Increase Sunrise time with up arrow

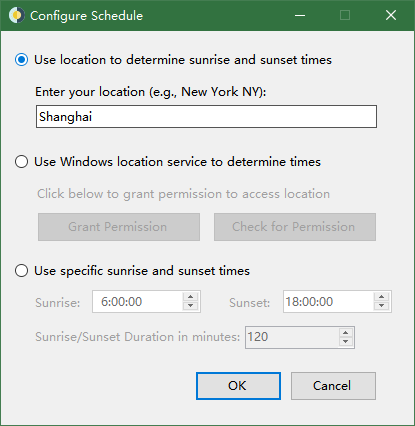pos(191,297)
